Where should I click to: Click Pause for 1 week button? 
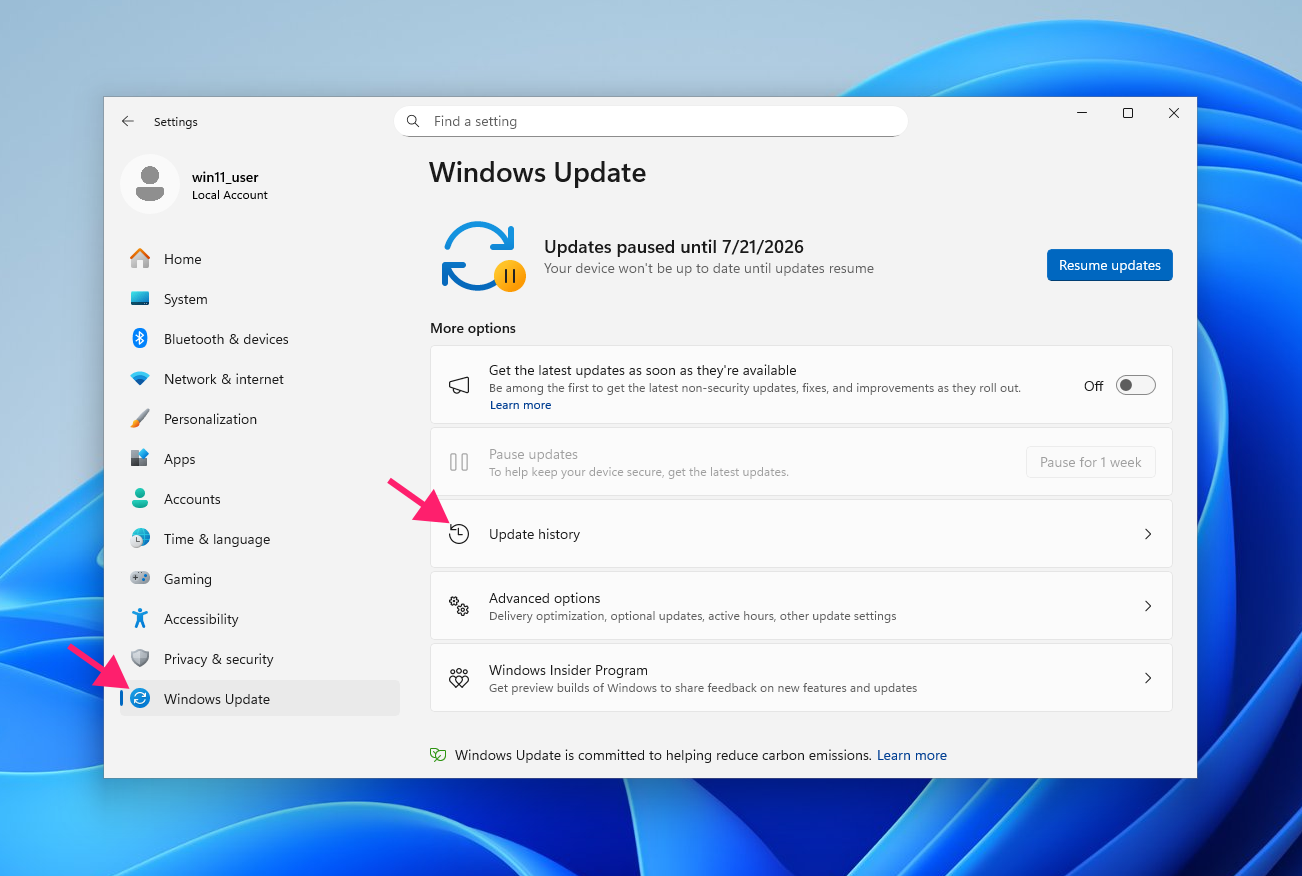pos(1091,462)
